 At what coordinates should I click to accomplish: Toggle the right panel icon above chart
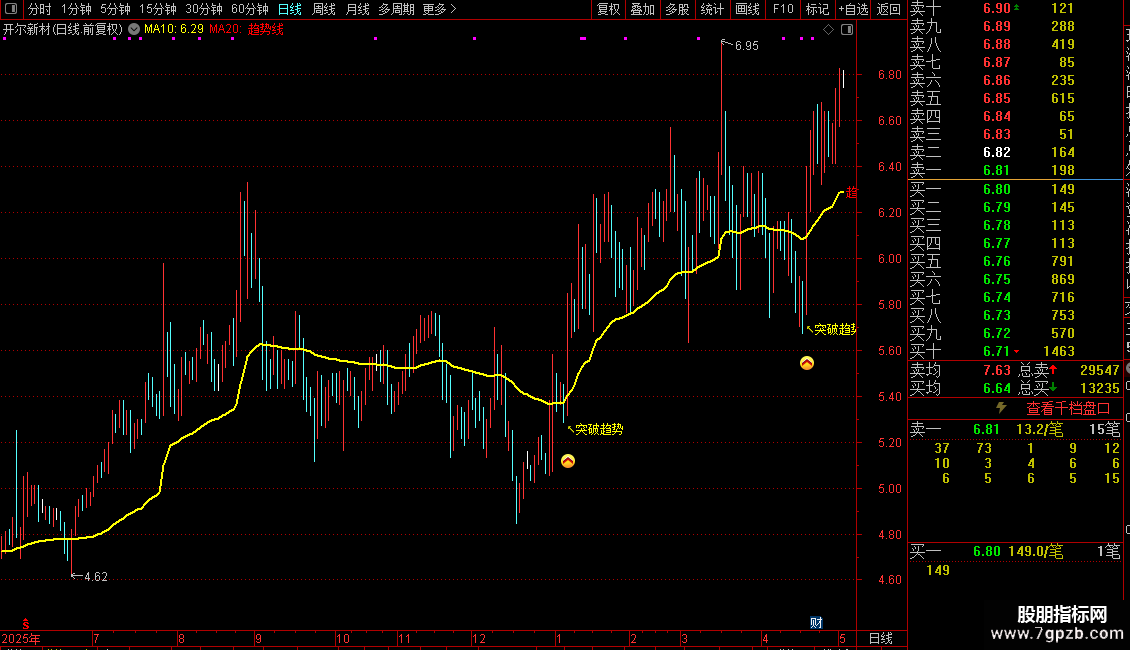(x=847, y=29)
